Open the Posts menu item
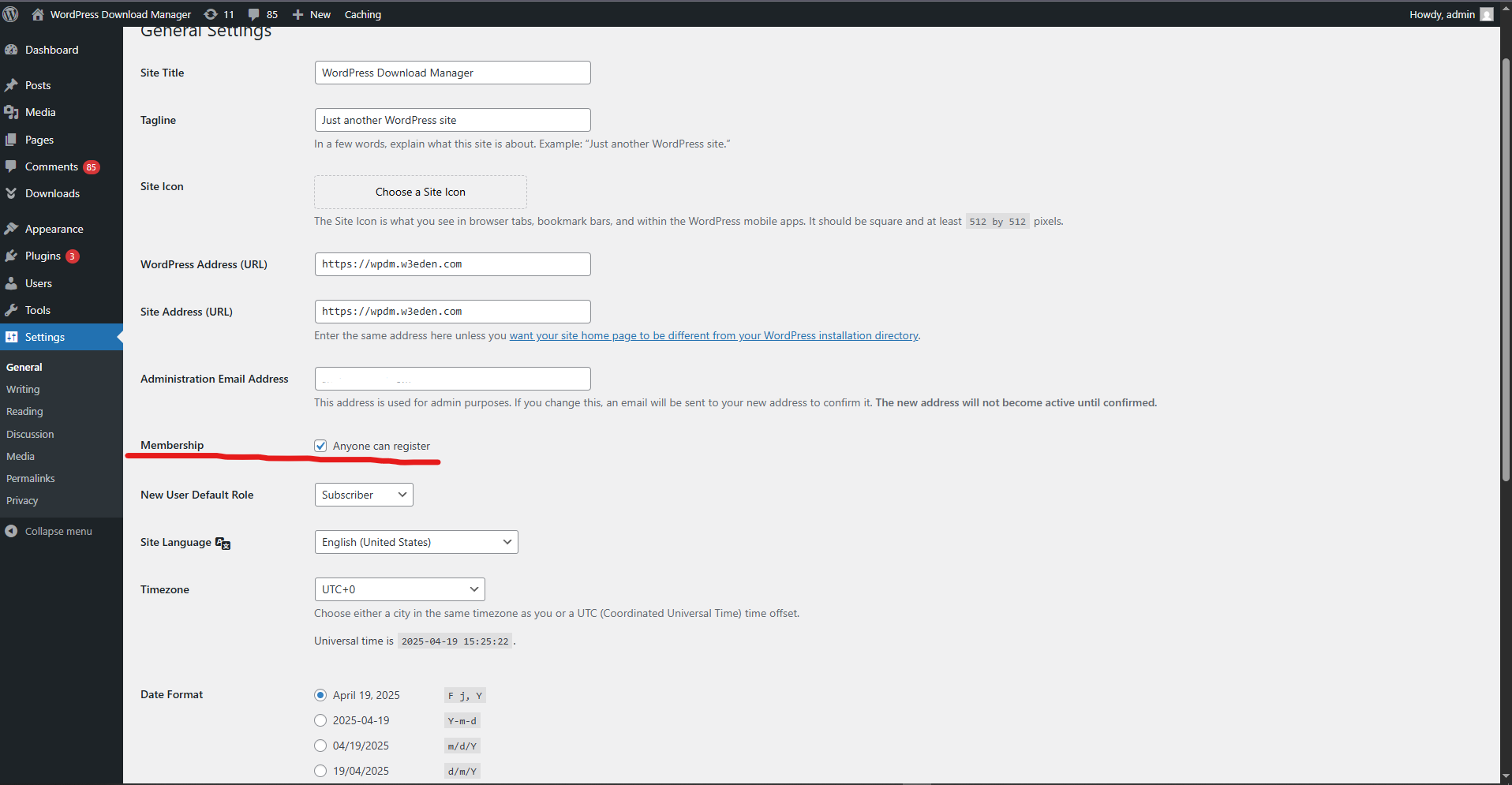Viewport: 1512px width, 785px height. [38, 85]
